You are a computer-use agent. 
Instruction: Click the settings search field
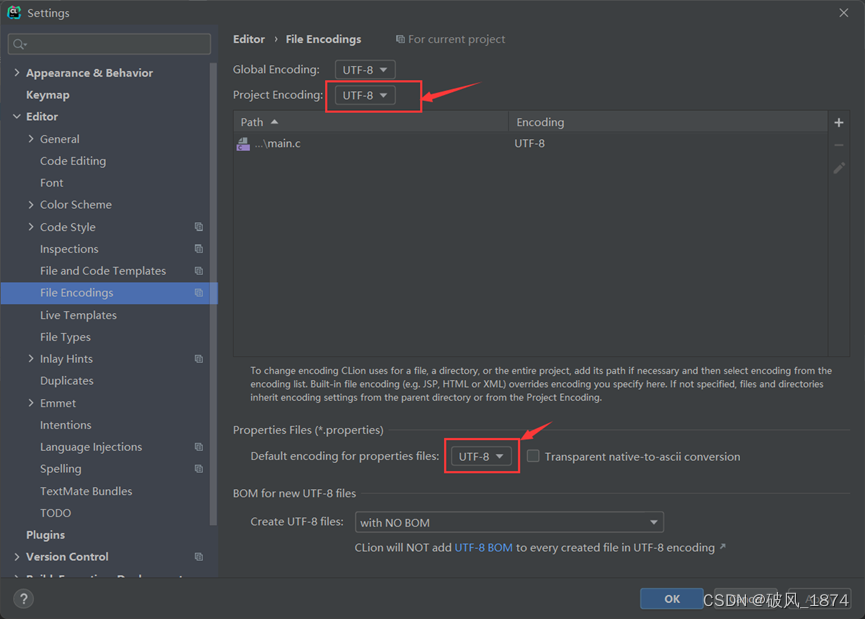(x=109, y=44)
